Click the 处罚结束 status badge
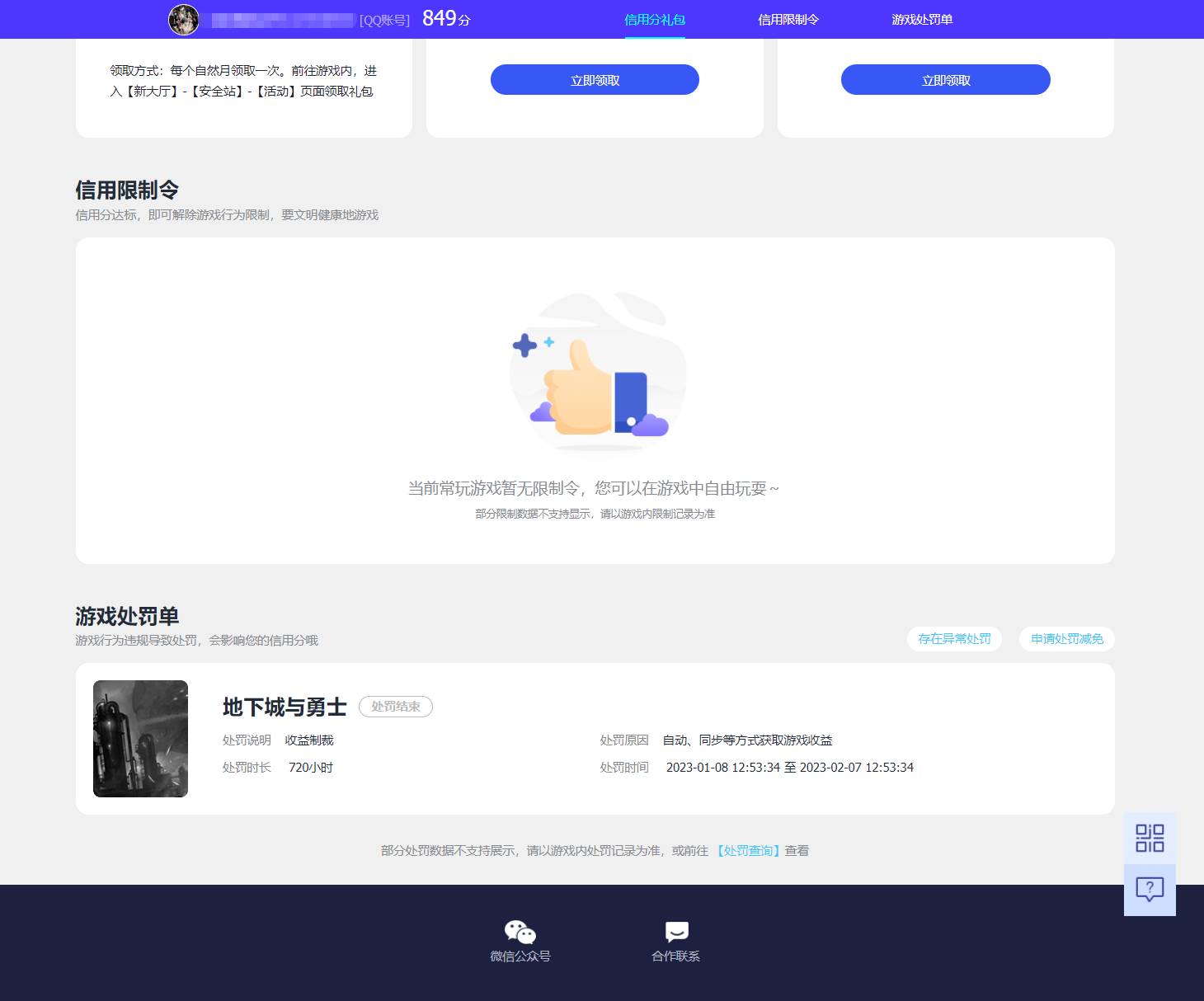This screenshot has width=1204, height=1001. coord(396,707)
